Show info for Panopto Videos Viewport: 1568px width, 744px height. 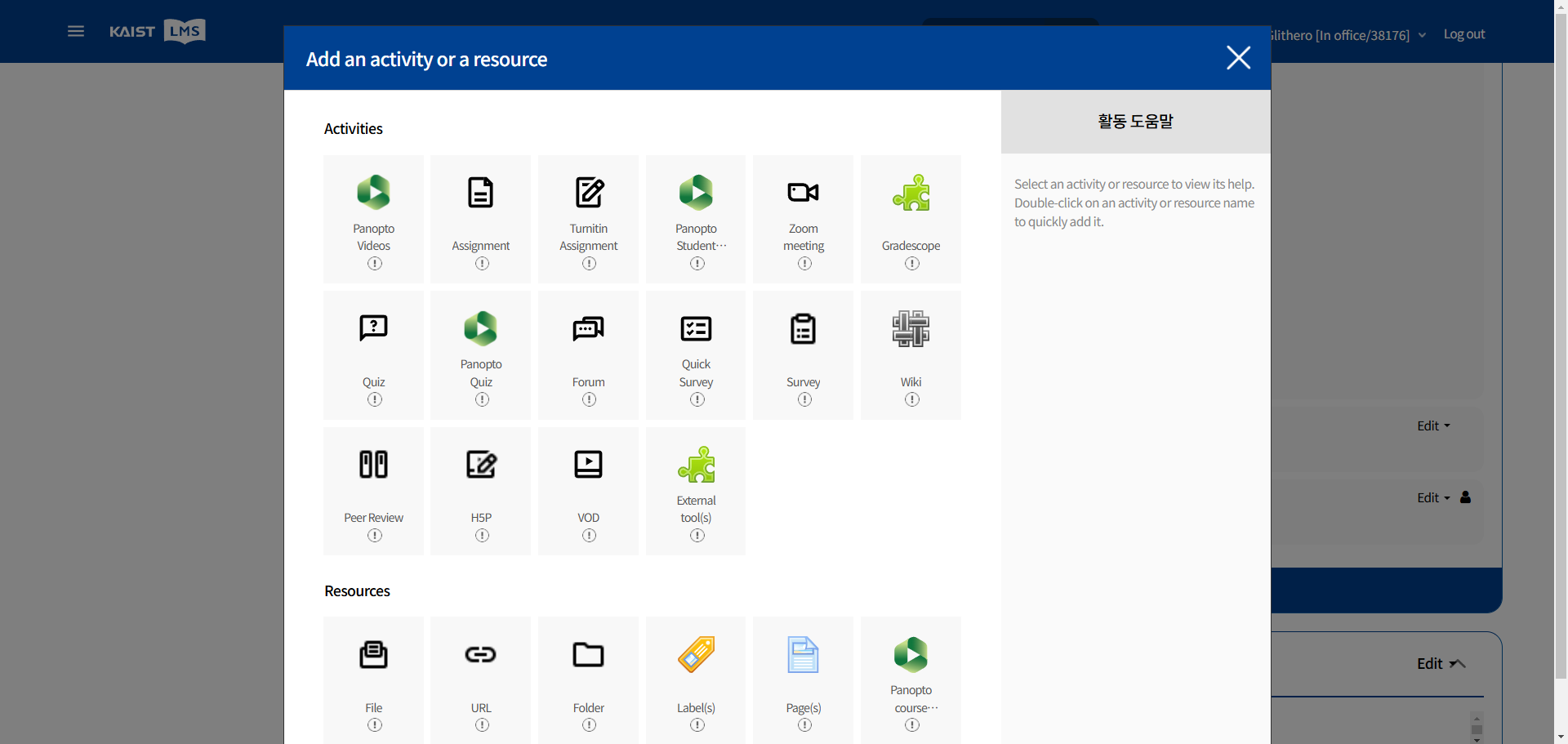(x=375, y=264)
